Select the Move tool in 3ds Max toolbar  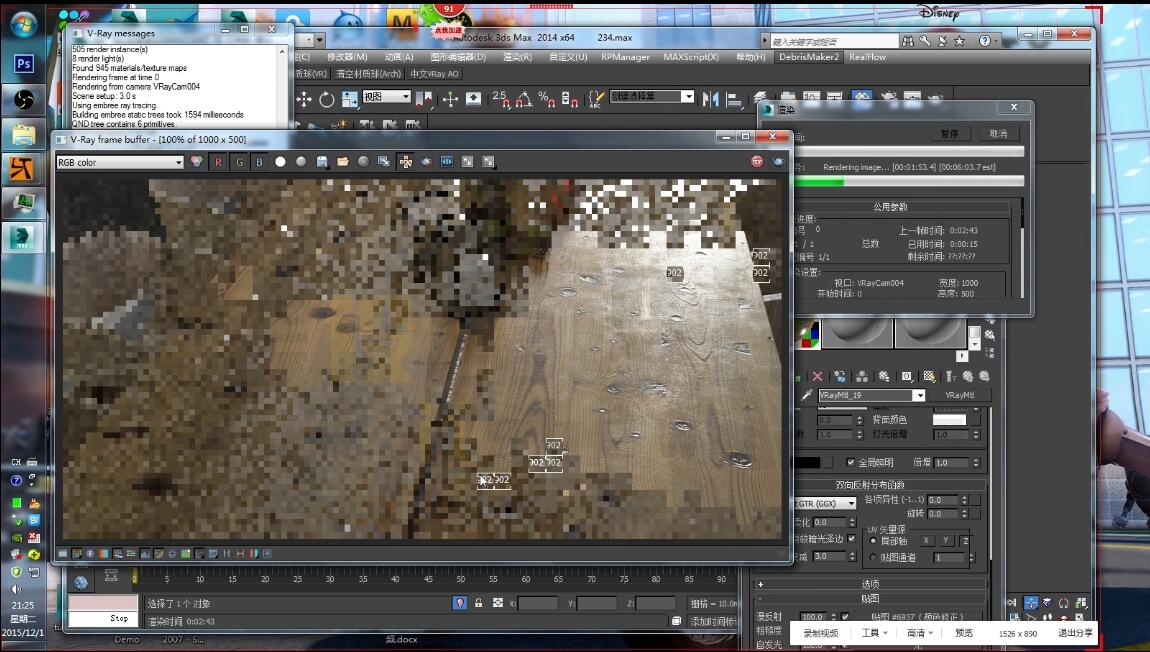pos(304,99)
